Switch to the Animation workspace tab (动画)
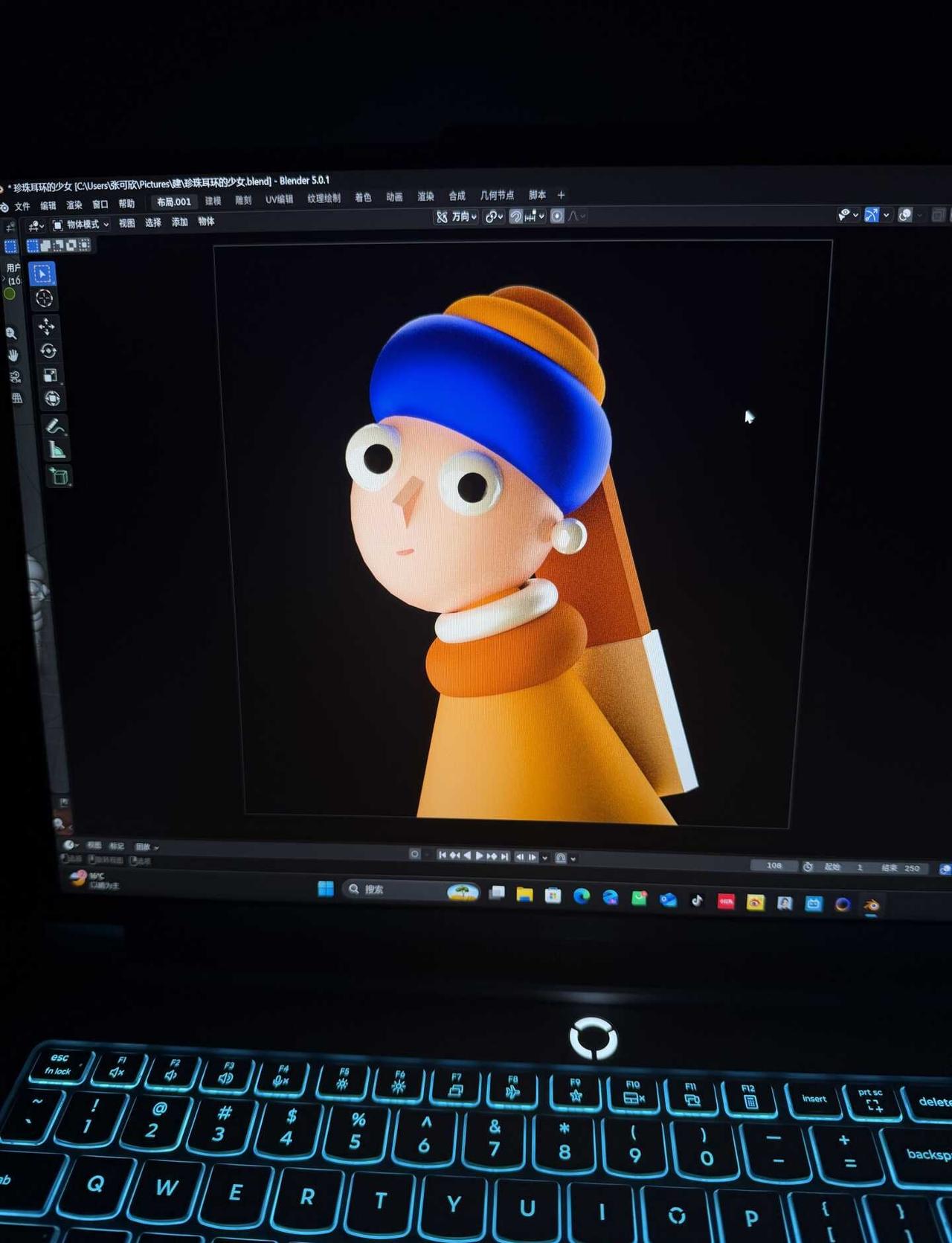Image resolution: width=952 pixels, height=1243 pixels. tap(394, 197)
